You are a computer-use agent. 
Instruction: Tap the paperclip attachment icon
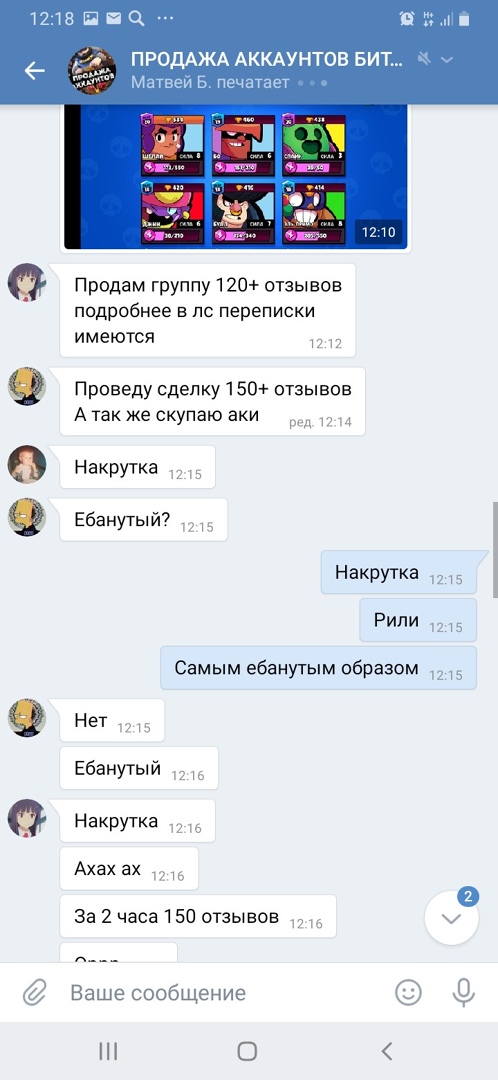pos(34,993)
